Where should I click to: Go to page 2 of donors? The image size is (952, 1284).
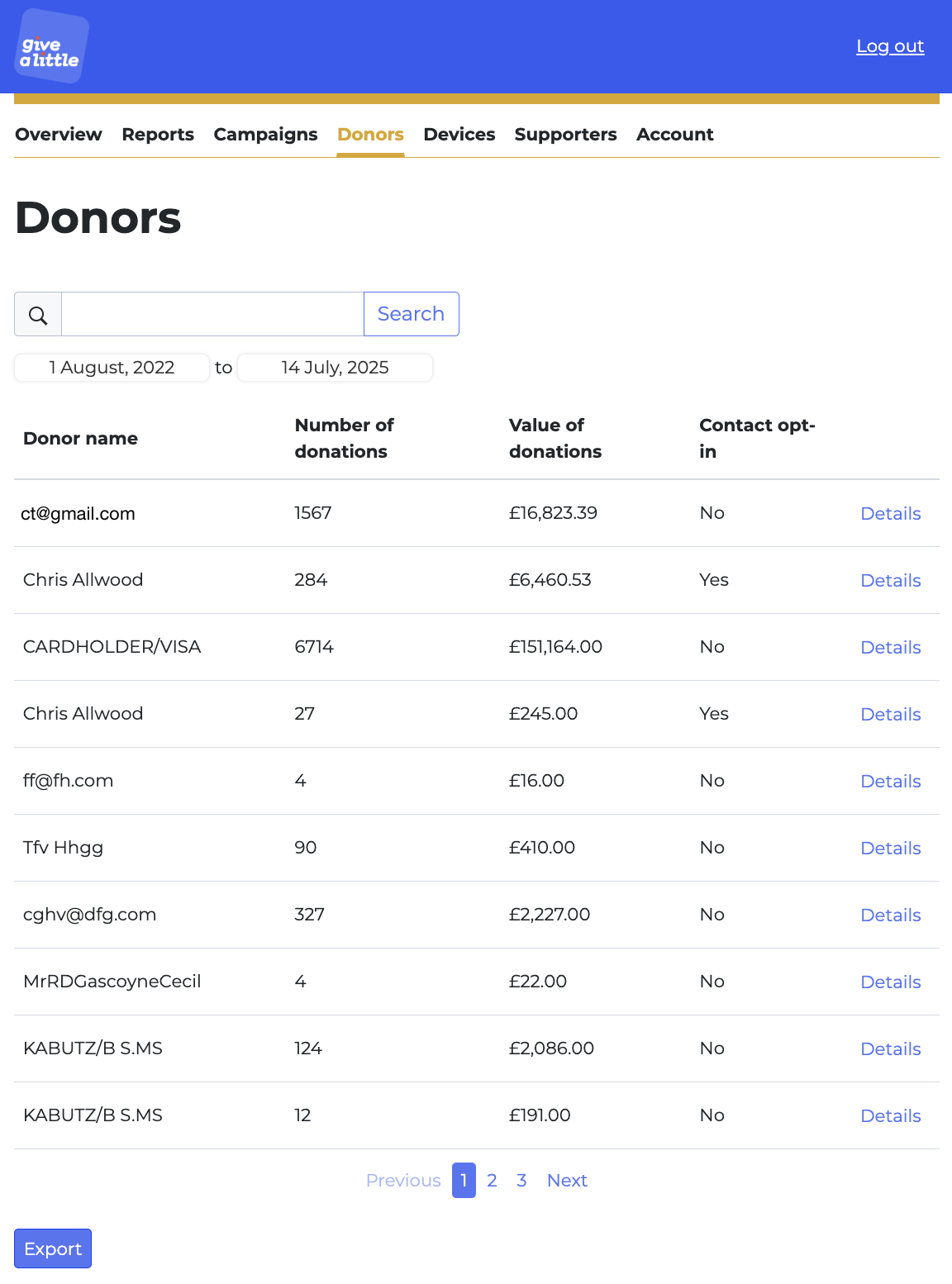(x=492, y=1181)
